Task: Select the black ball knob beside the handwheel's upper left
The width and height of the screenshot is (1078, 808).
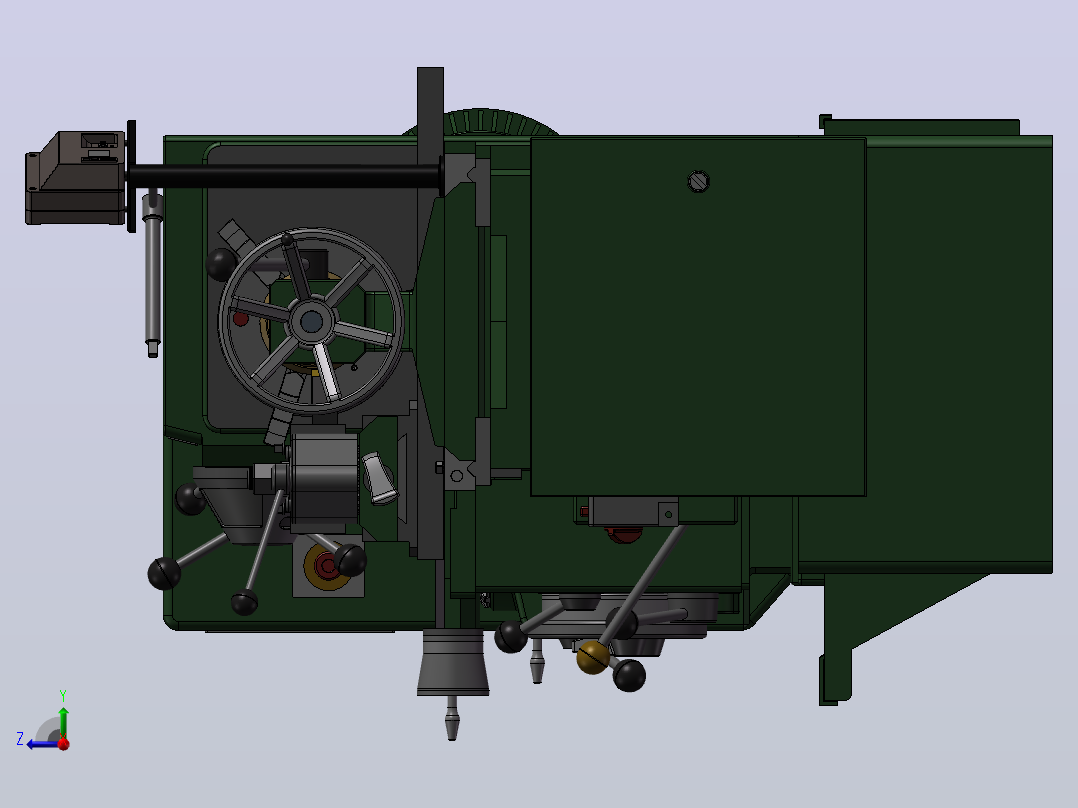Action: coord(221,264)
